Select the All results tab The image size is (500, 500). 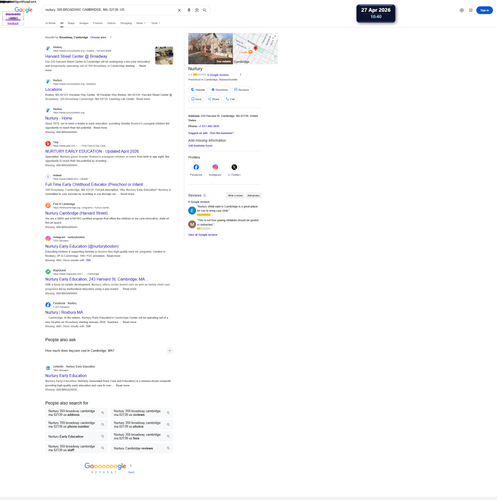click(62, 23)
